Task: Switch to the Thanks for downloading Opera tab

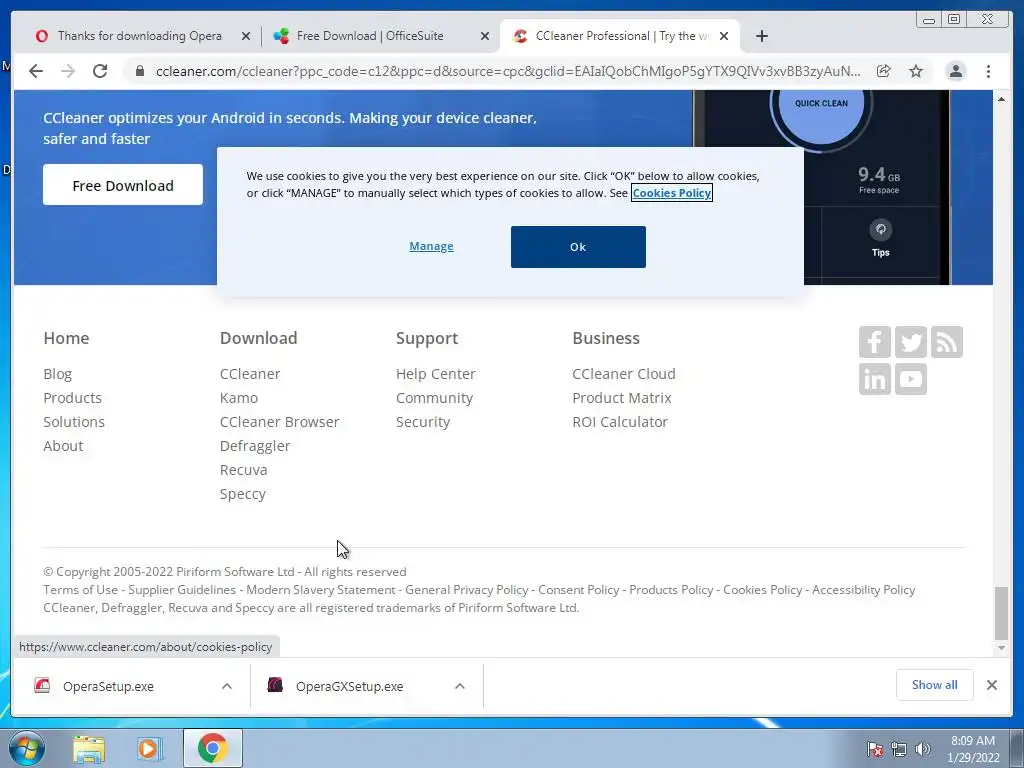Action: (140, 36)
